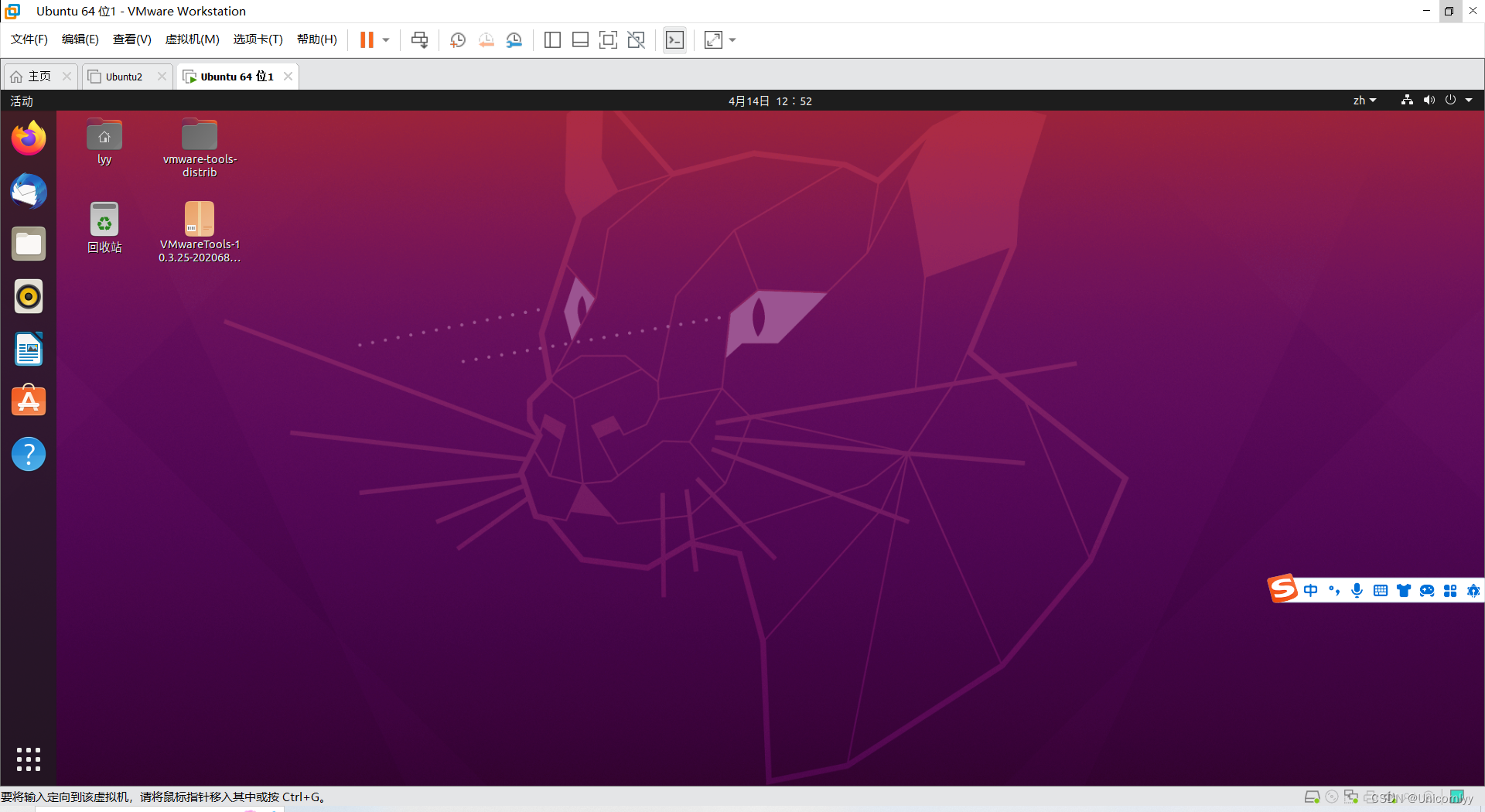Image resolution: width=1485 pixels, height=812 pixels.
Task: Expand the power options dropdown next to pause
Action: pyautogui.click(x=386, y=39)
